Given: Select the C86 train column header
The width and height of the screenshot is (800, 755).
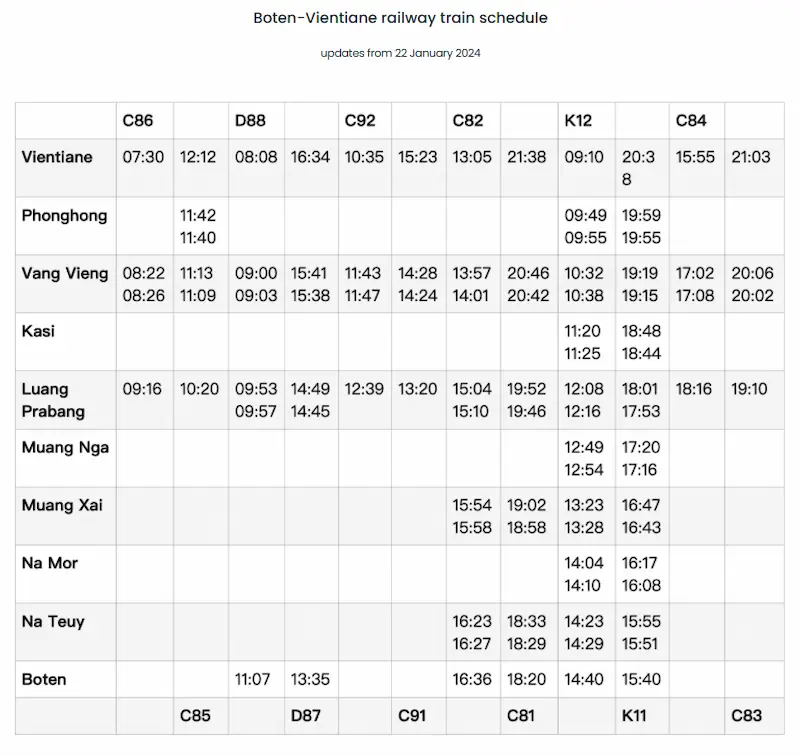Looking at the screenshot, I should [x=138, y=120].
